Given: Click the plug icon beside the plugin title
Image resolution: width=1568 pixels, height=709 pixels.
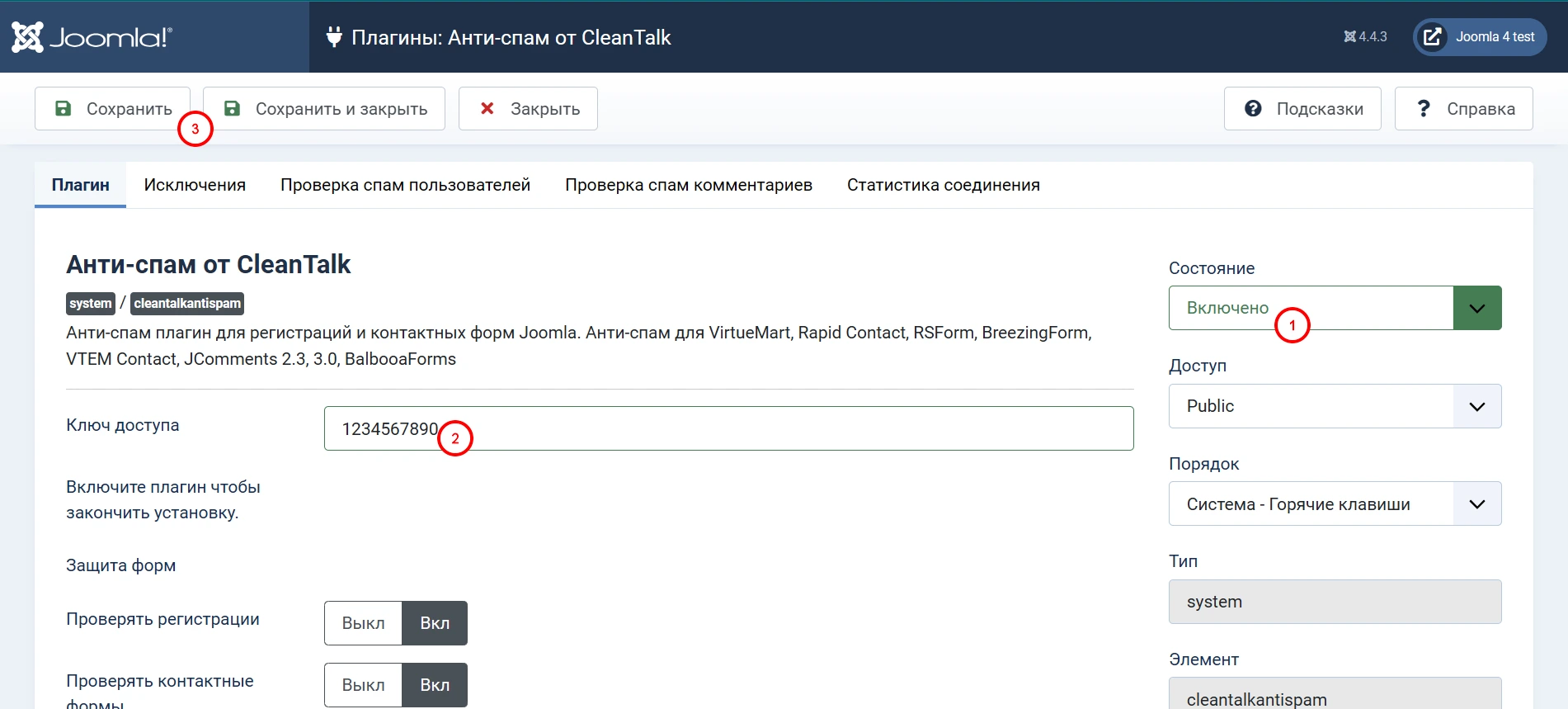Looking at the screenshot, I should point(334,37).
